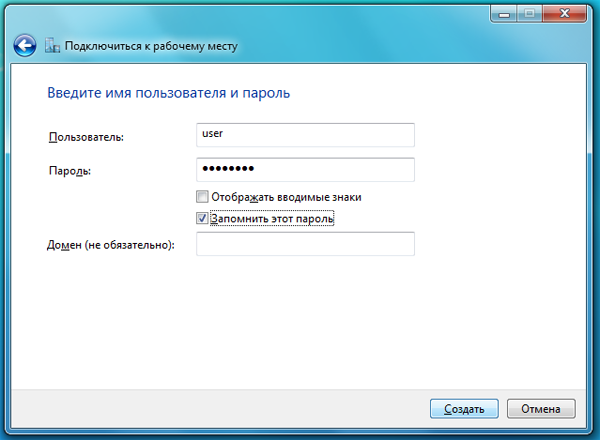
Task: Close the wizard with the red X
Action: tap(564, 14)
